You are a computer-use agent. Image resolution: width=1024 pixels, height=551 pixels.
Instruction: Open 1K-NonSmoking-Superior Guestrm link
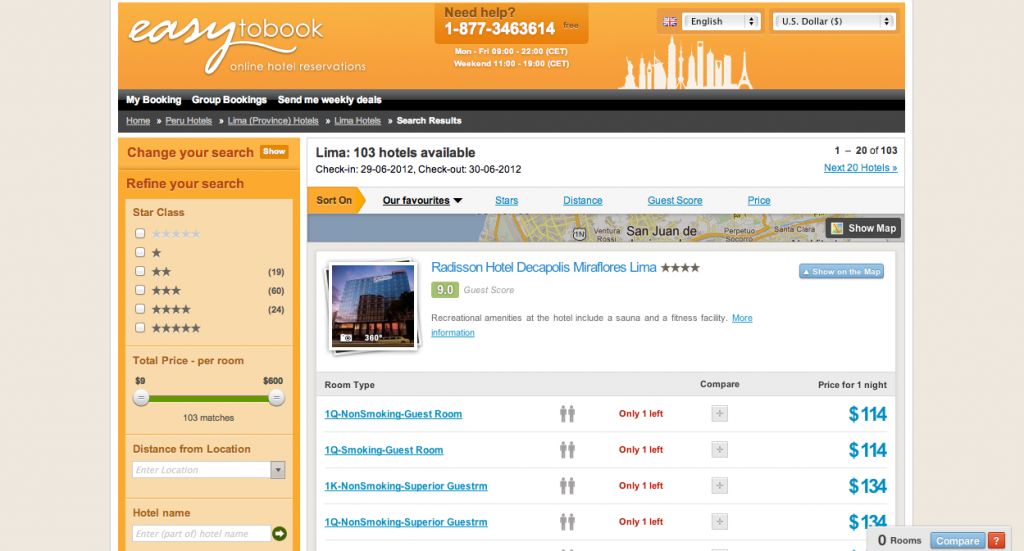[x=406, y=486]
